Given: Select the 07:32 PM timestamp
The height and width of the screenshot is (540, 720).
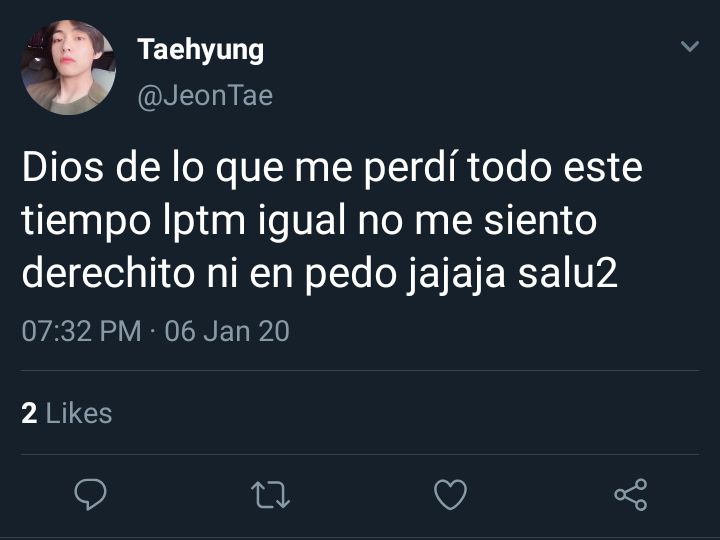Looking at the screenshot, I should pos(81,331).
